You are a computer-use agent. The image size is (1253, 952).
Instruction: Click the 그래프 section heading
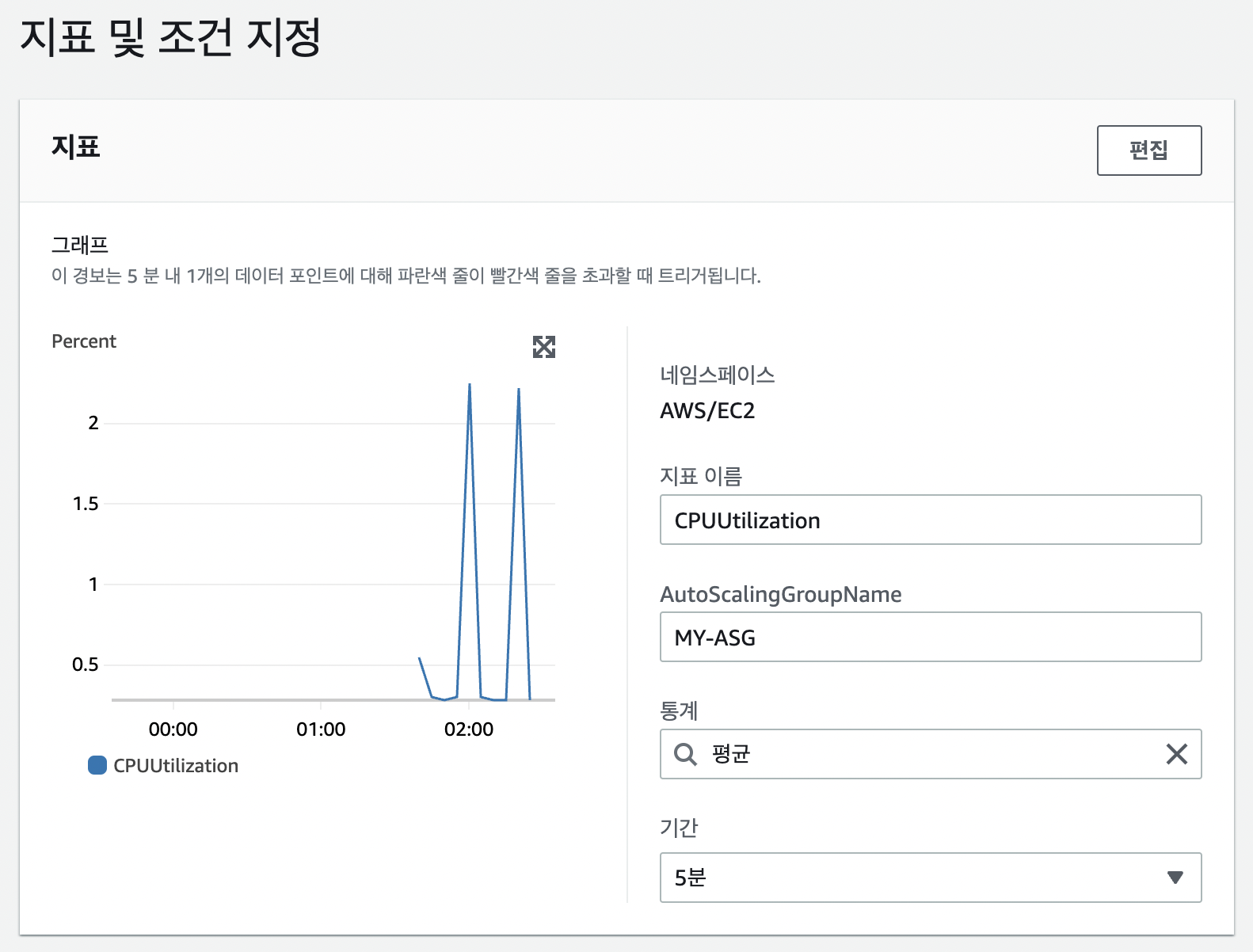click(x=80, y=245)
